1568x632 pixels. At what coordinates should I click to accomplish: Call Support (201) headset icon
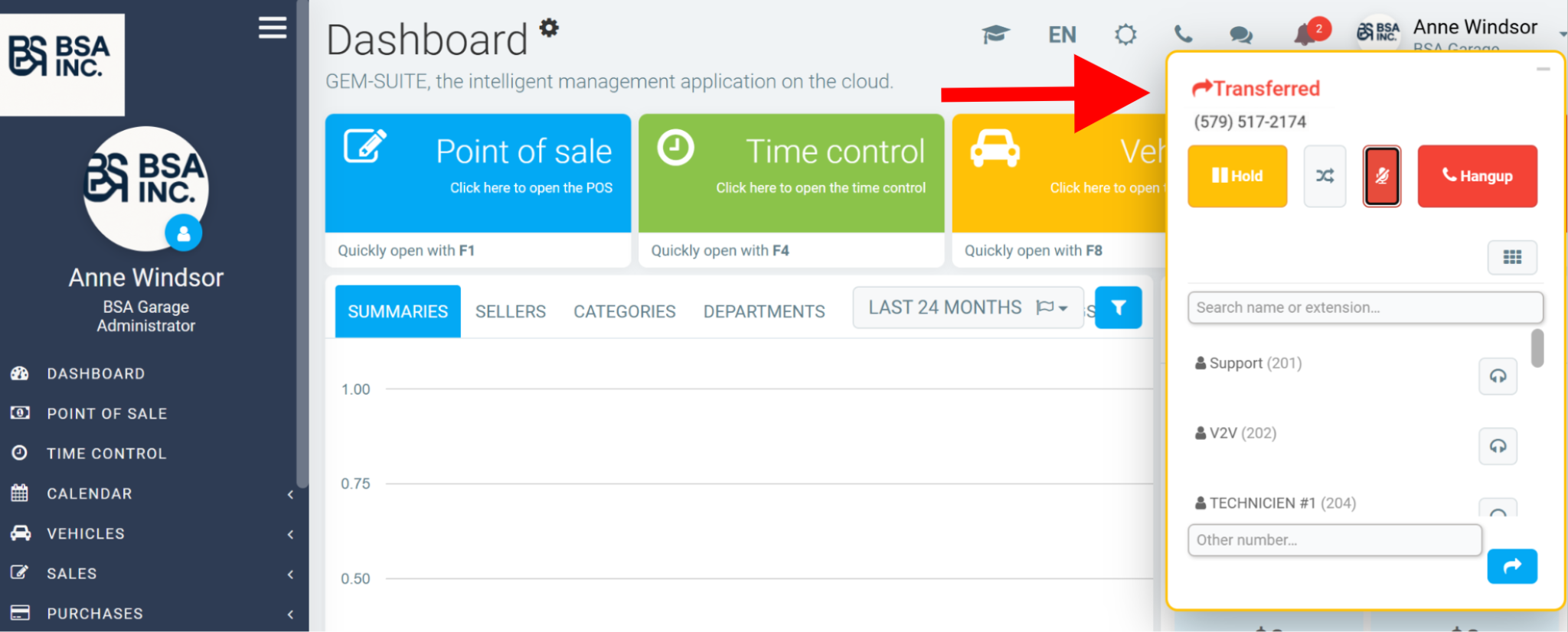(1498, 376)
